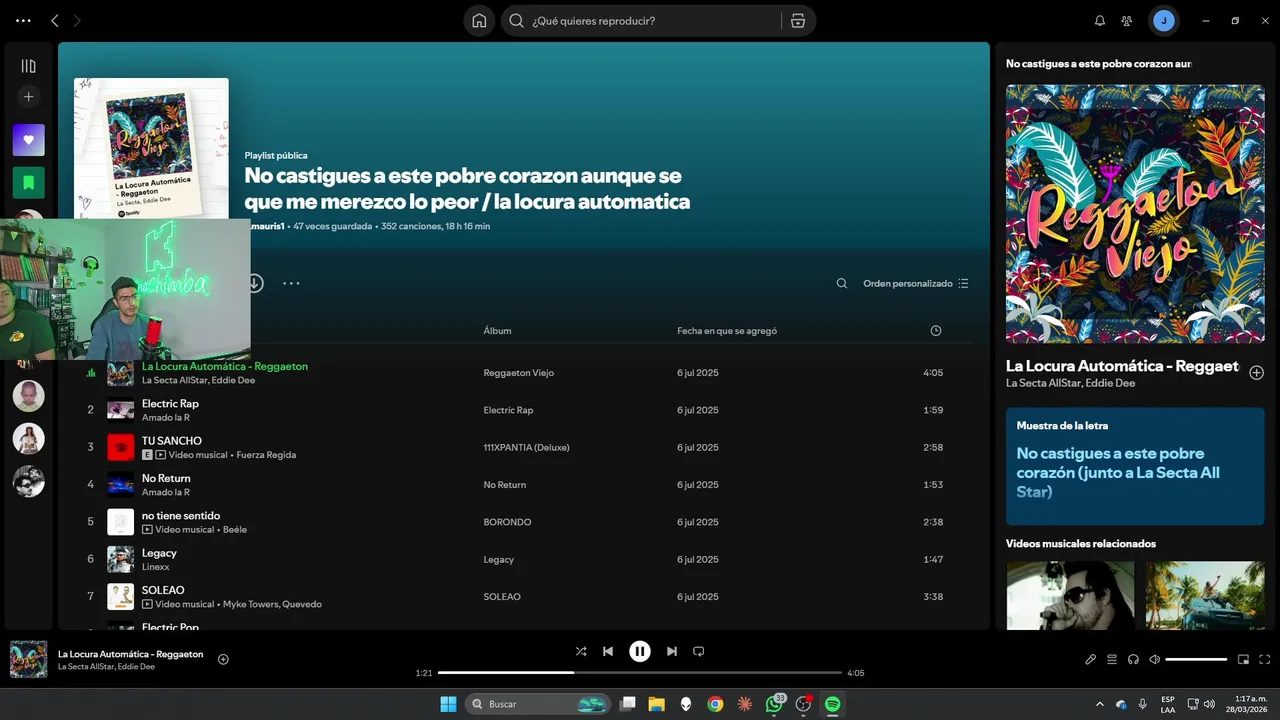Open the notifications bell
Viewport: 1280px width, 720px height.
click(x=1100, y=20)
